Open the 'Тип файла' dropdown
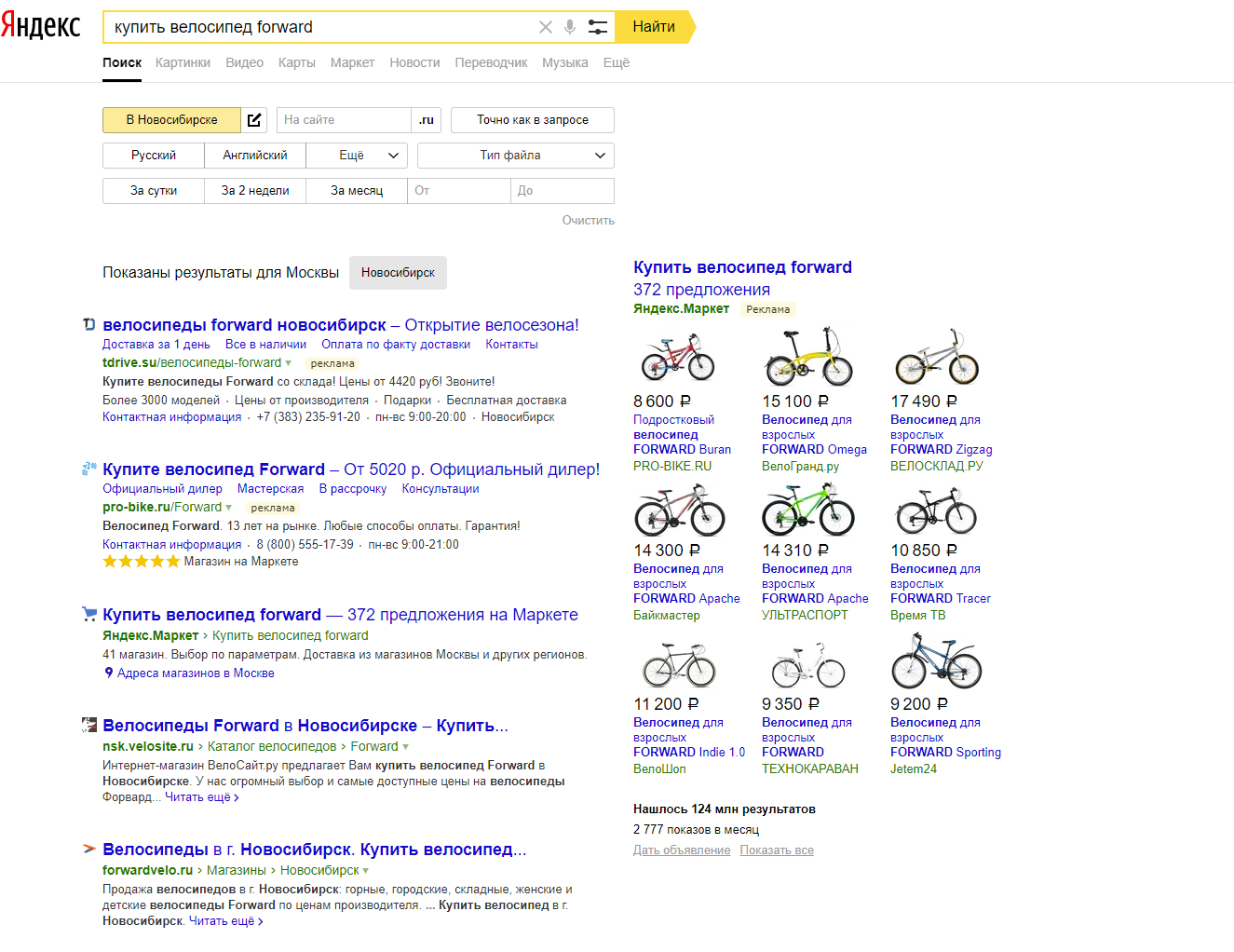This screenshot has height=952, width=1234. tap(516, 156)
